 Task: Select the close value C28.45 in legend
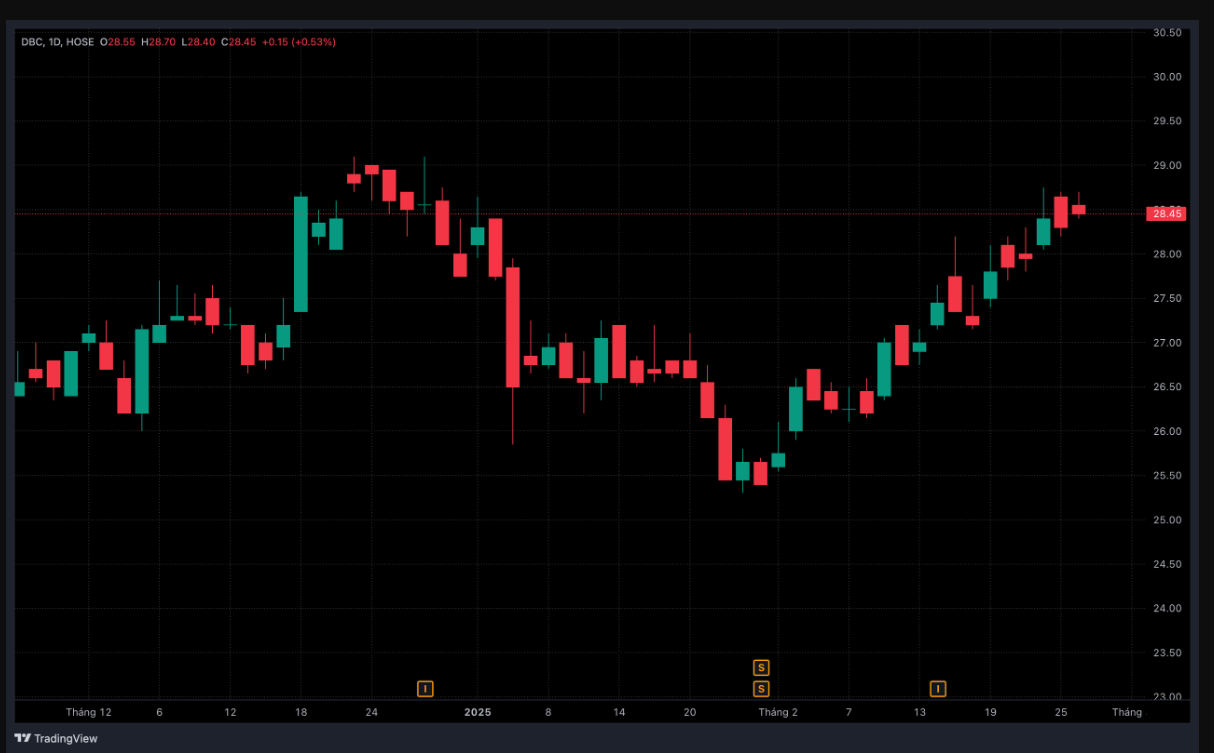pyautogui.click(x=238, y=42)
